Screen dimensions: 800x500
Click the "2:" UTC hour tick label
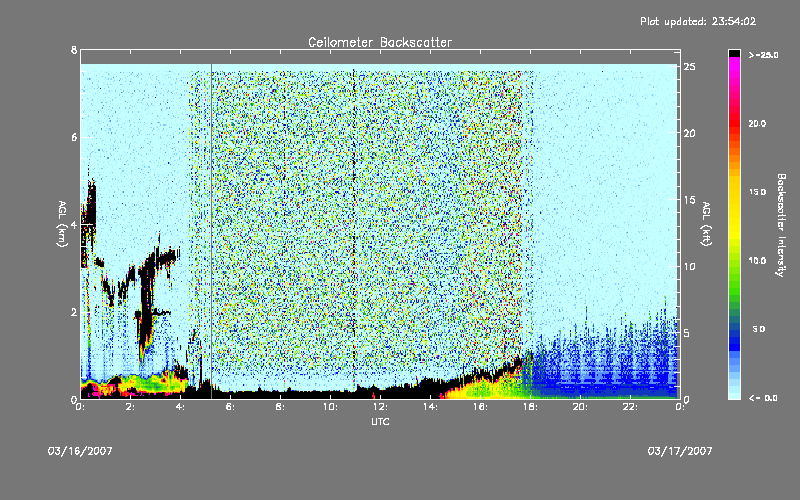tap(131, 407)
